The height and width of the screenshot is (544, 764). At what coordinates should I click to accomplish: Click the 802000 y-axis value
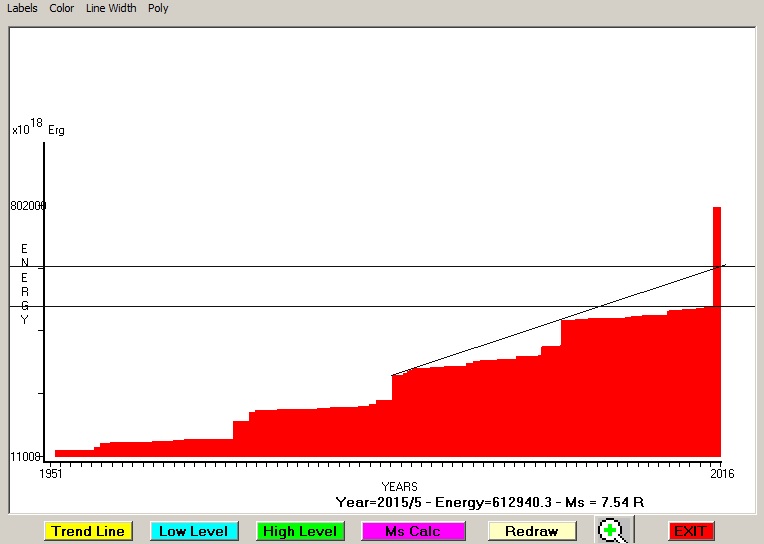click(28, 206)
